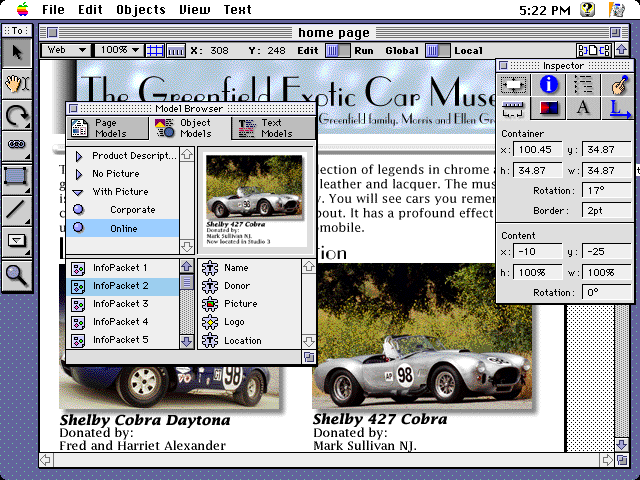
Task: Collapse the With Picture group
Action: pos(78,192)
